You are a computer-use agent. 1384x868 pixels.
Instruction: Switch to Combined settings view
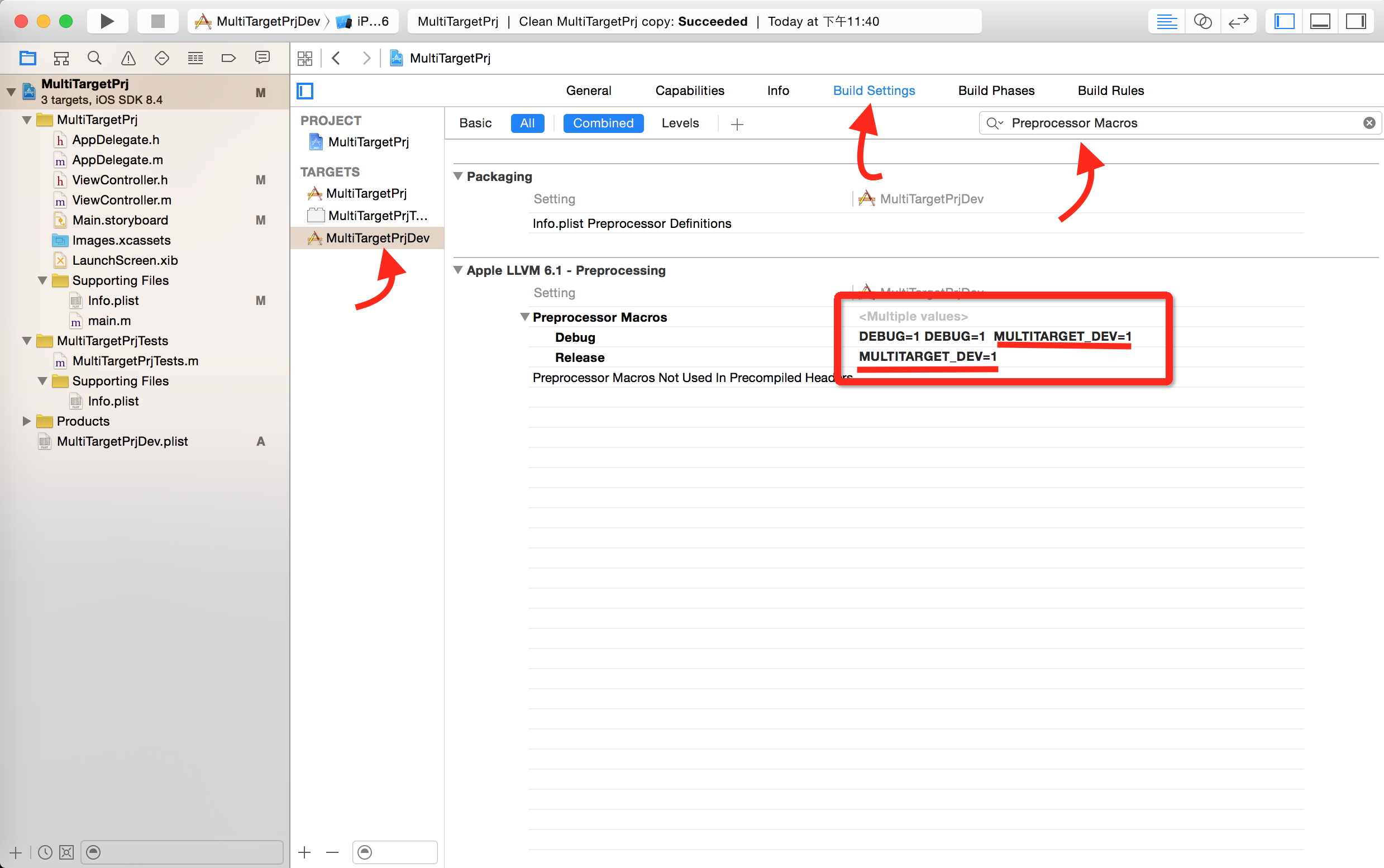click(603, 123)
